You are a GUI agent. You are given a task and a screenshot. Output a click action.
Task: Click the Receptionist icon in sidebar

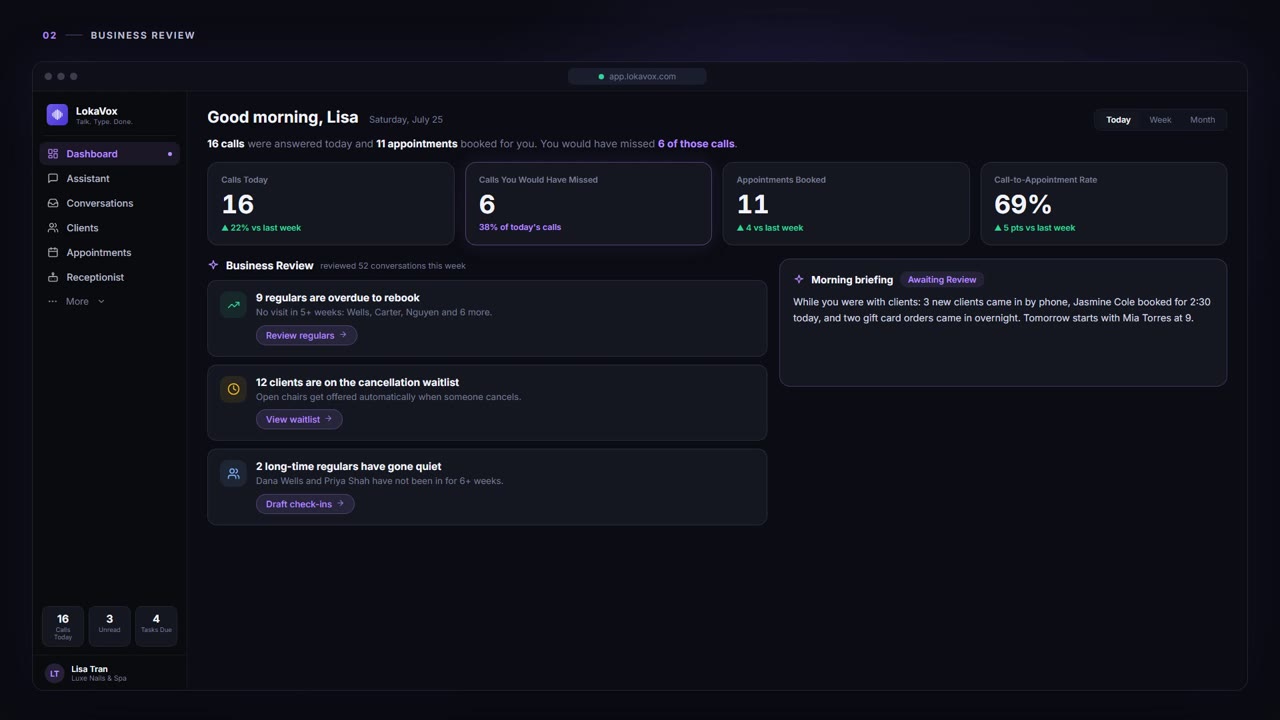click(53, 277)
